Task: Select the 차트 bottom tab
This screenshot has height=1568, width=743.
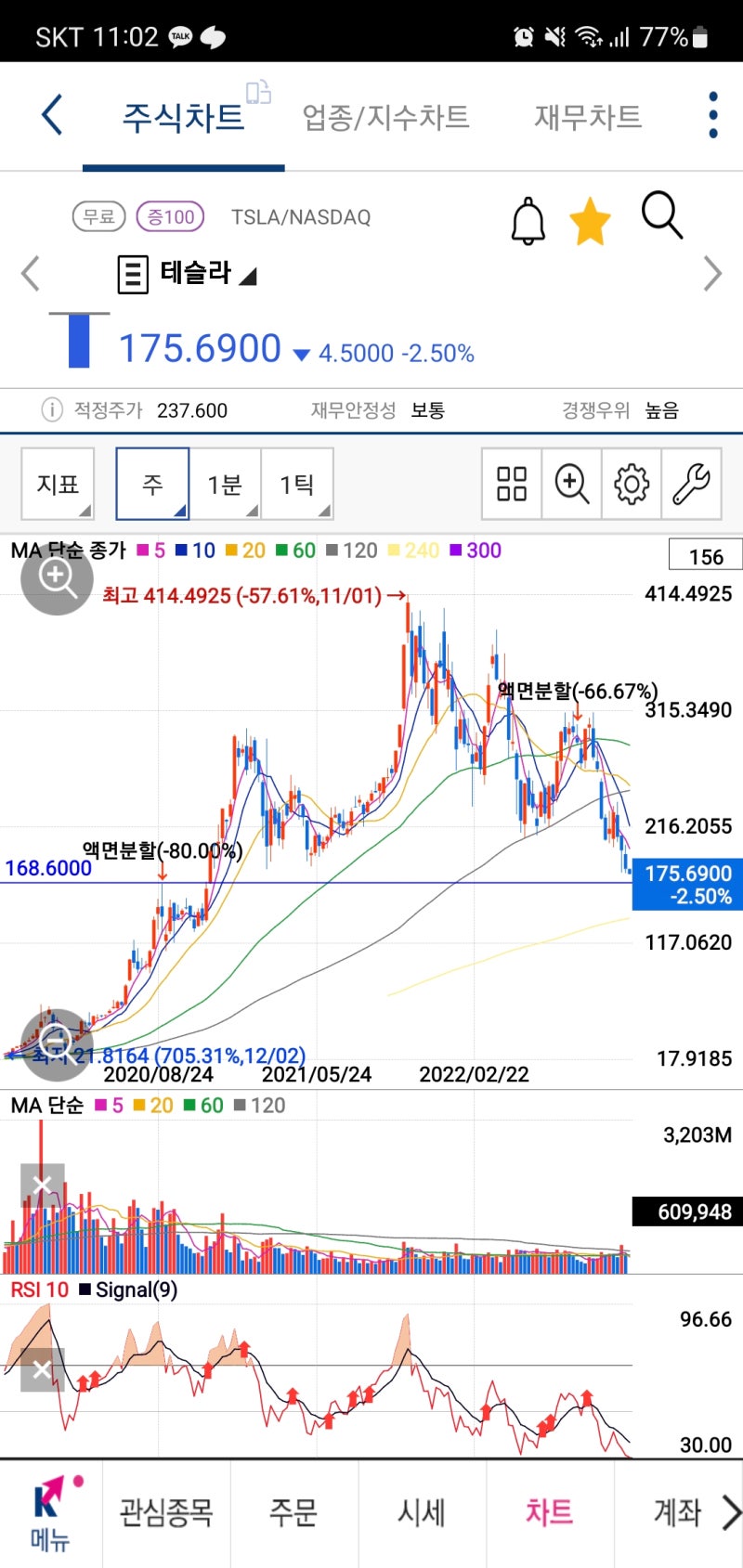Action: tap(550, 1512)
